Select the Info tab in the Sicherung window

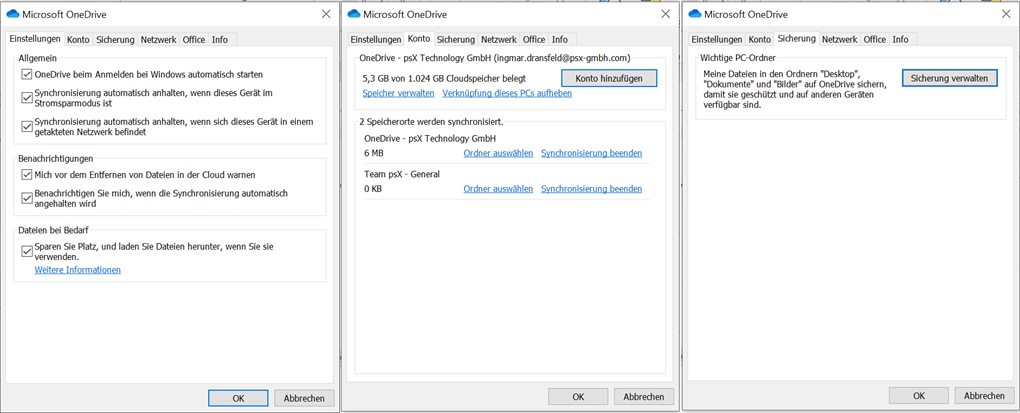point(900,40)
